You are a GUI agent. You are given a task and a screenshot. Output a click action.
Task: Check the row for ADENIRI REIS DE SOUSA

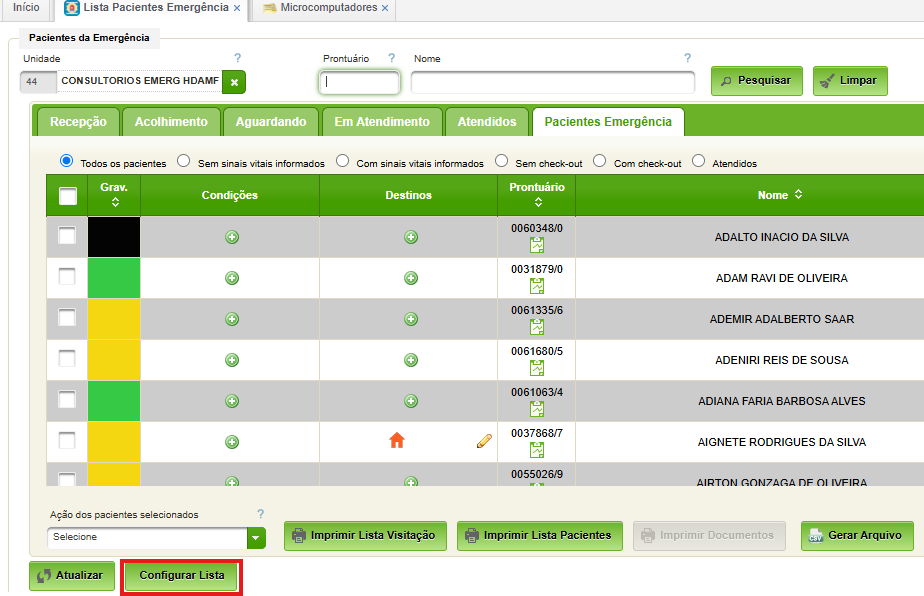point(67,358)
